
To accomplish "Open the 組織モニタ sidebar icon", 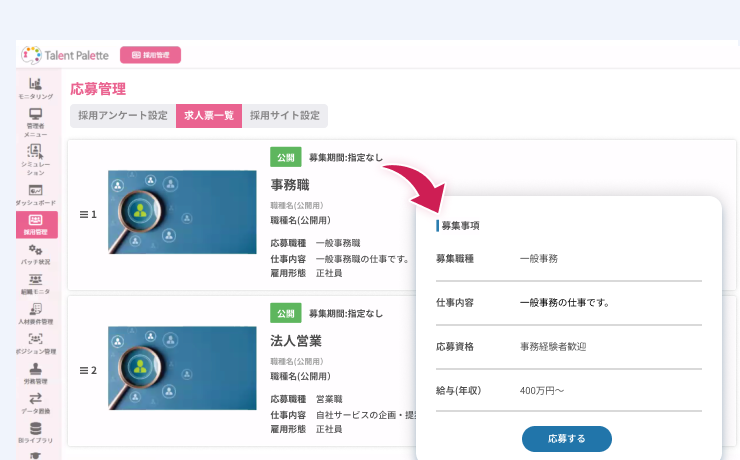I will pos(35,284).
